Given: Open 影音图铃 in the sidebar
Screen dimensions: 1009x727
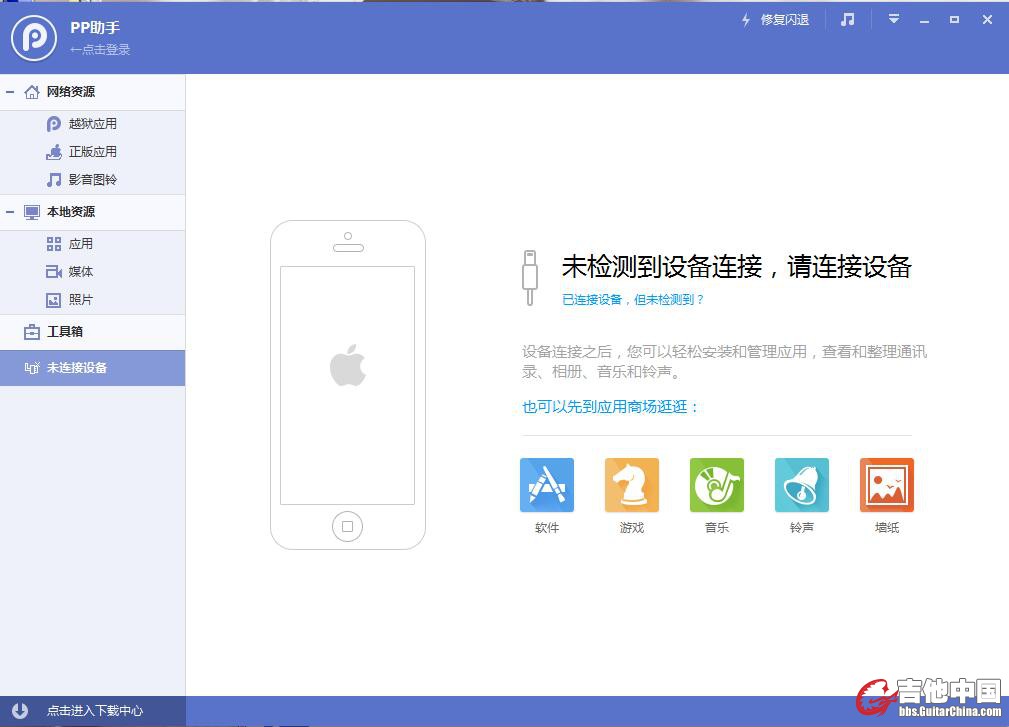Looking at the screenshot, I should click(x=92, y=180).
